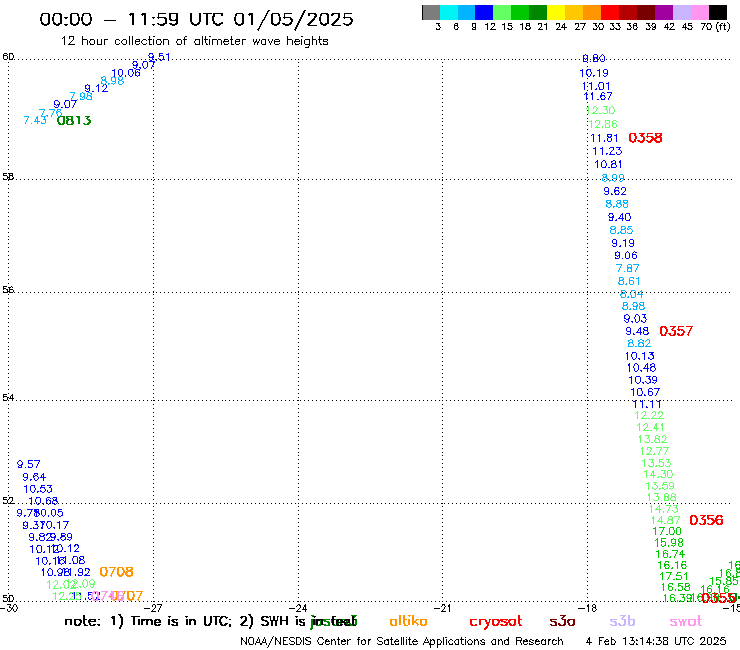
Task: Click the wave height value '17.00'
Action: point(667,532)
